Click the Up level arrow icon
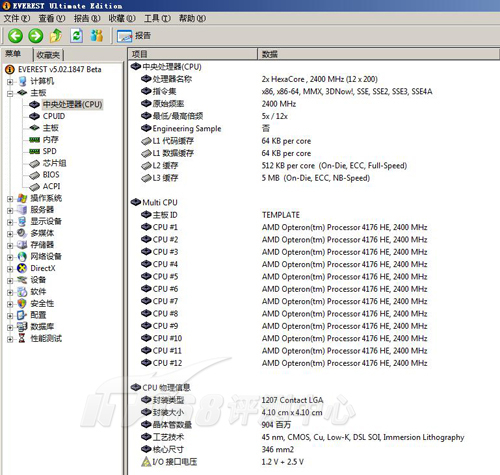 coord(56,36)
